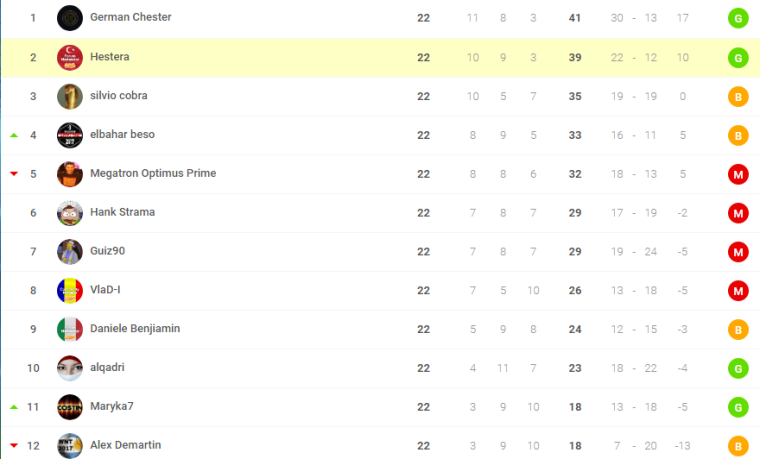The width and height of the screenshot is (760, 459).
Task: Open German Chester's avatar
Action: 70,18
